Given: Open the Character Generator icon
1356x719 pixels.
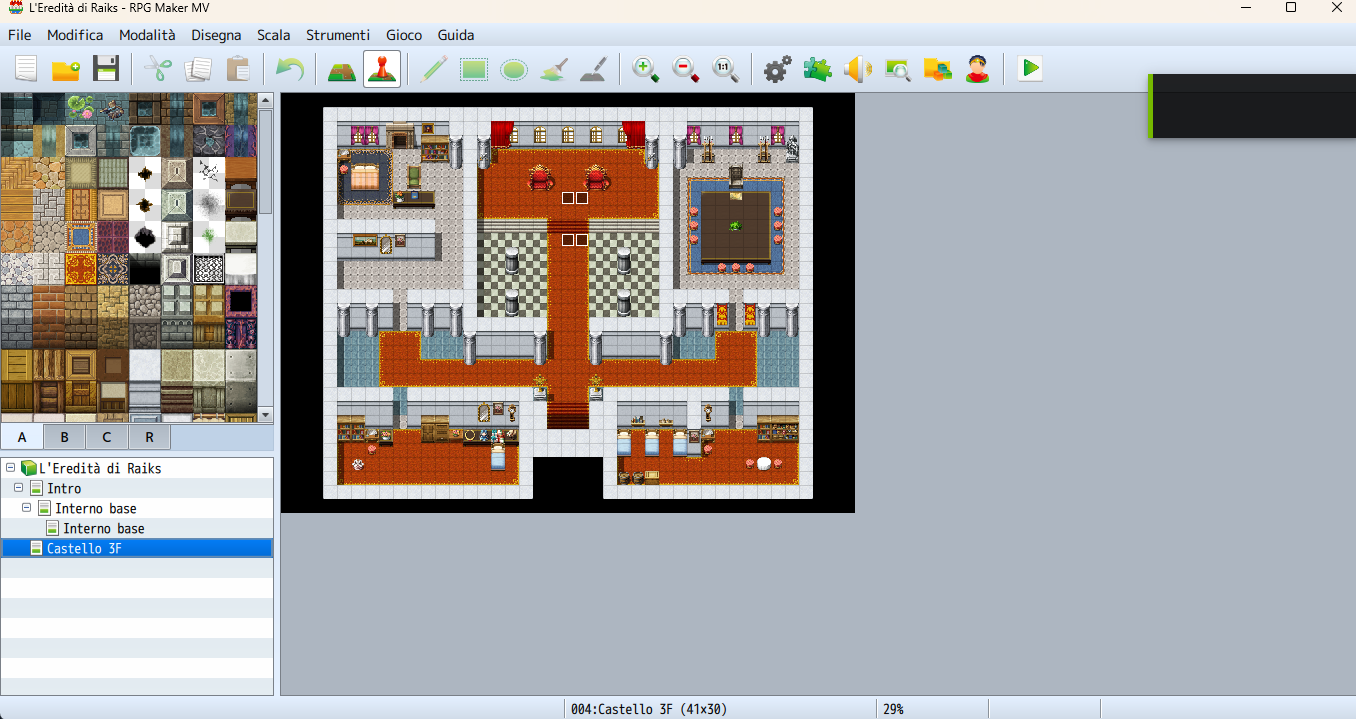Looking at the screenshot, I should coord(978,69).
